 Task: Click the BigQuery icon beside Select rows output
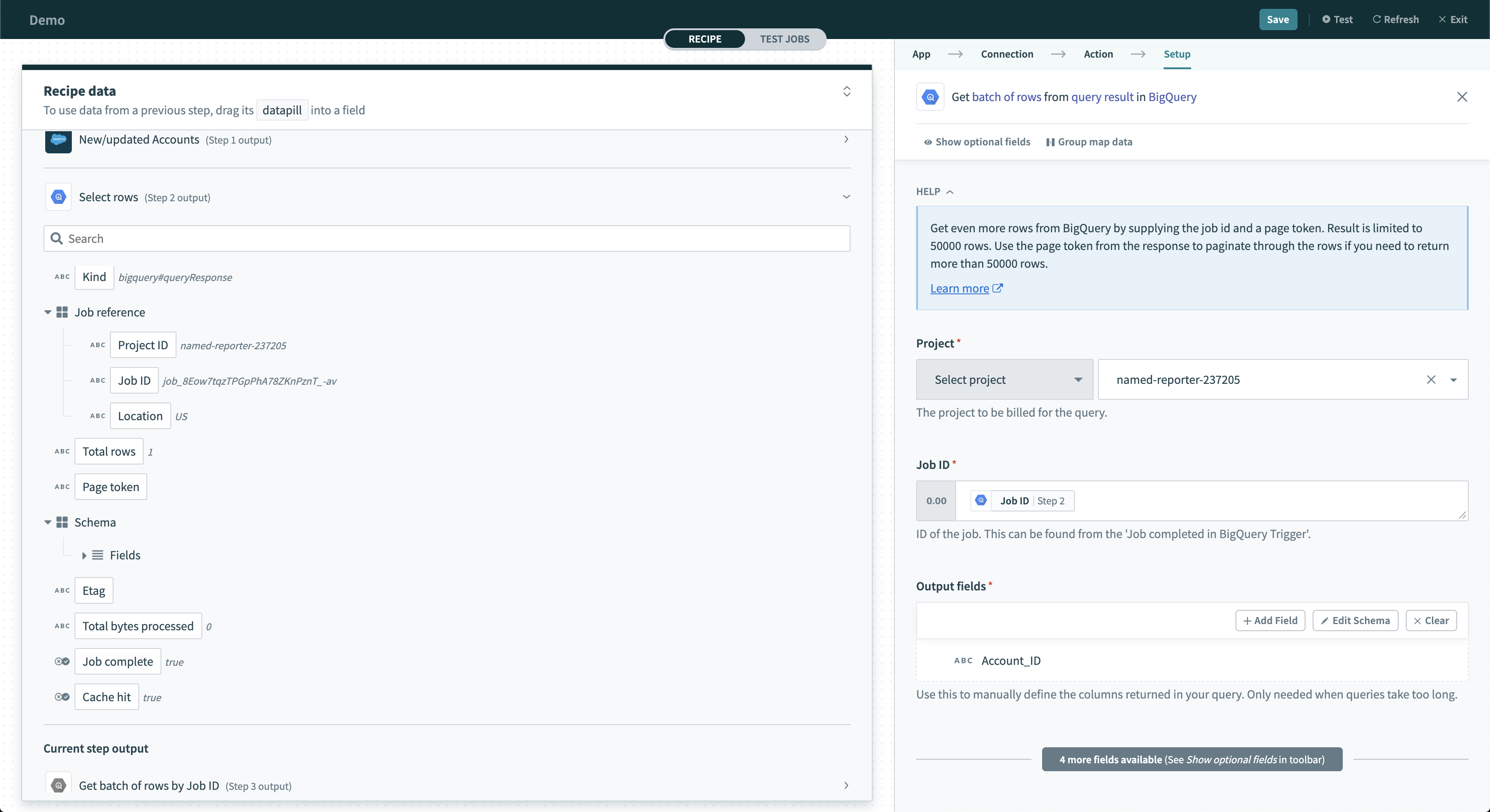(58, 196)
